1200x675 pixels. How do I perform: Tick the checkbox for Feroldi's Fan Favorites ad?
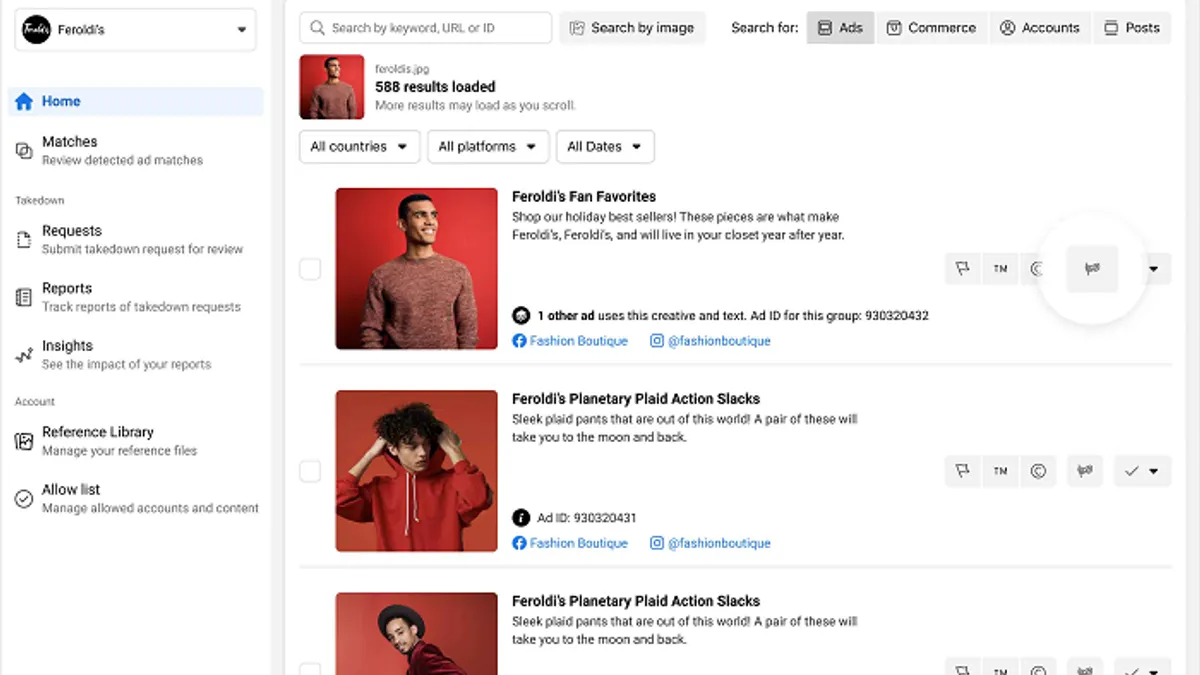coord(311,269)
